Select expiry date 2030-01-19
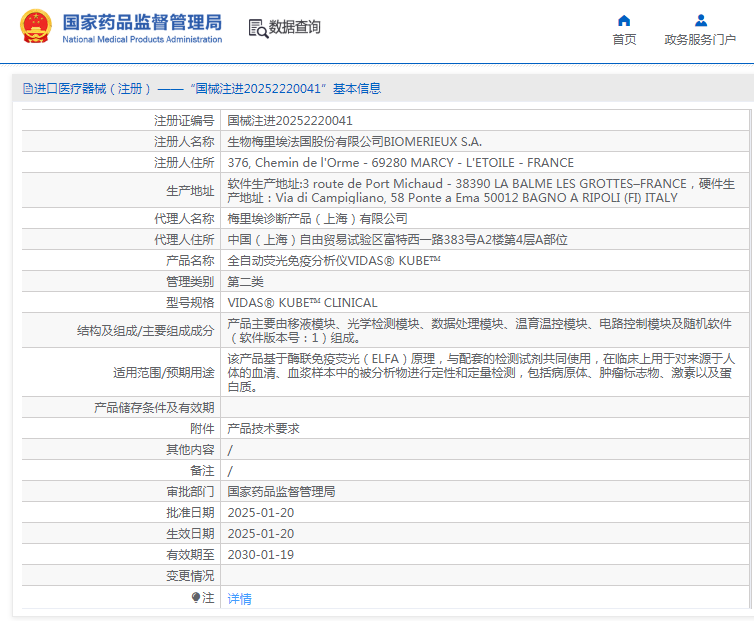This screenshot has height=621, width=754. [261, 555]
